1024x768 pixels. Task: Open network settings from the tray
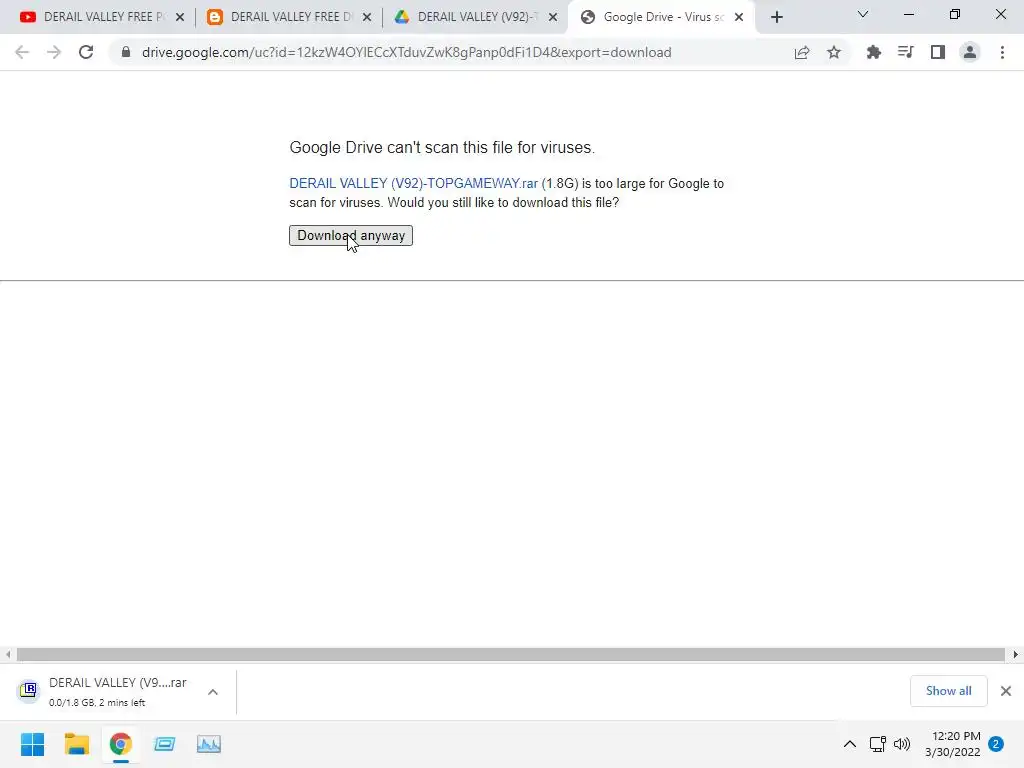[878, 744]
